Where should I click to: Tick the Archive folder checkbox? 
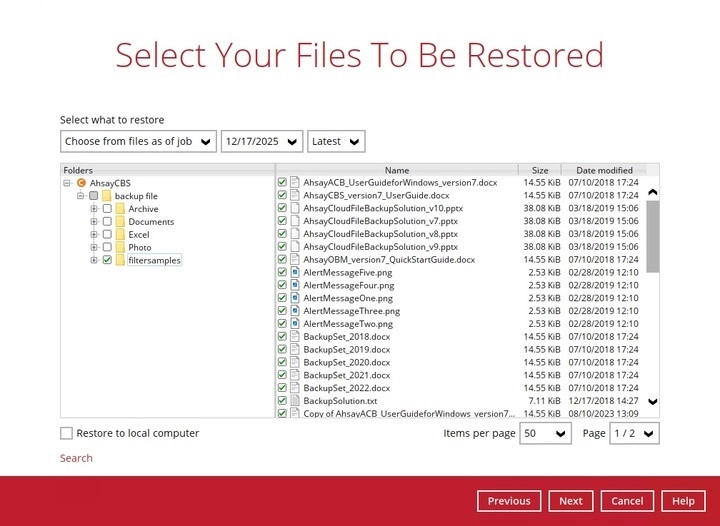107,209
